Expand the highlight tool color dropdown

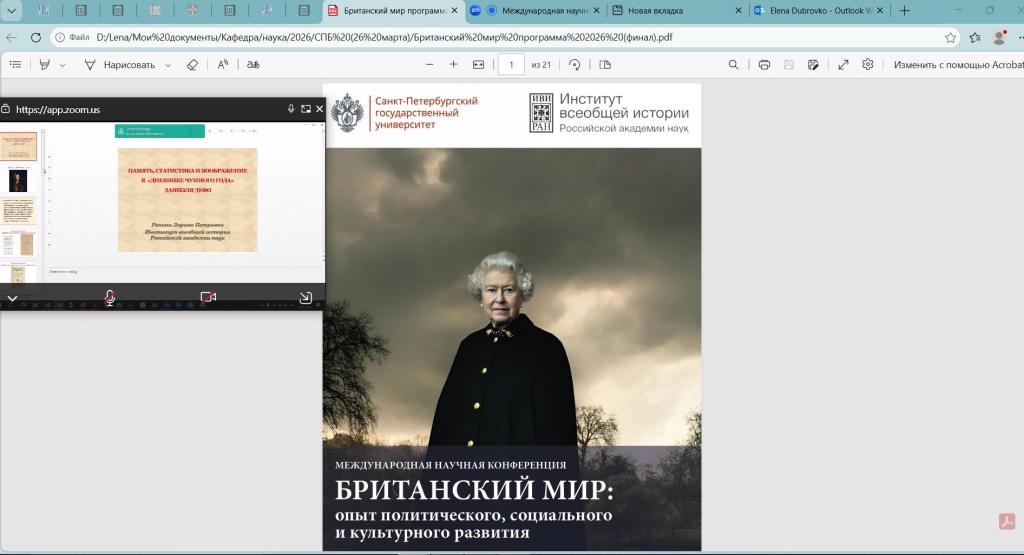coord(62,65)
